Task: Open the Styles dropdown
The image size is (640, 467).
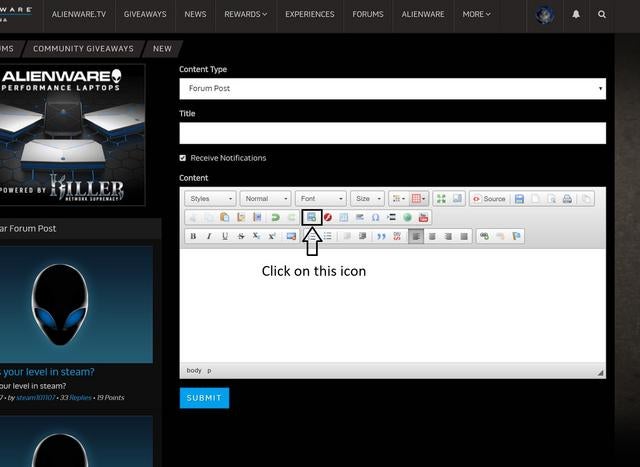Action: point(211,199)
